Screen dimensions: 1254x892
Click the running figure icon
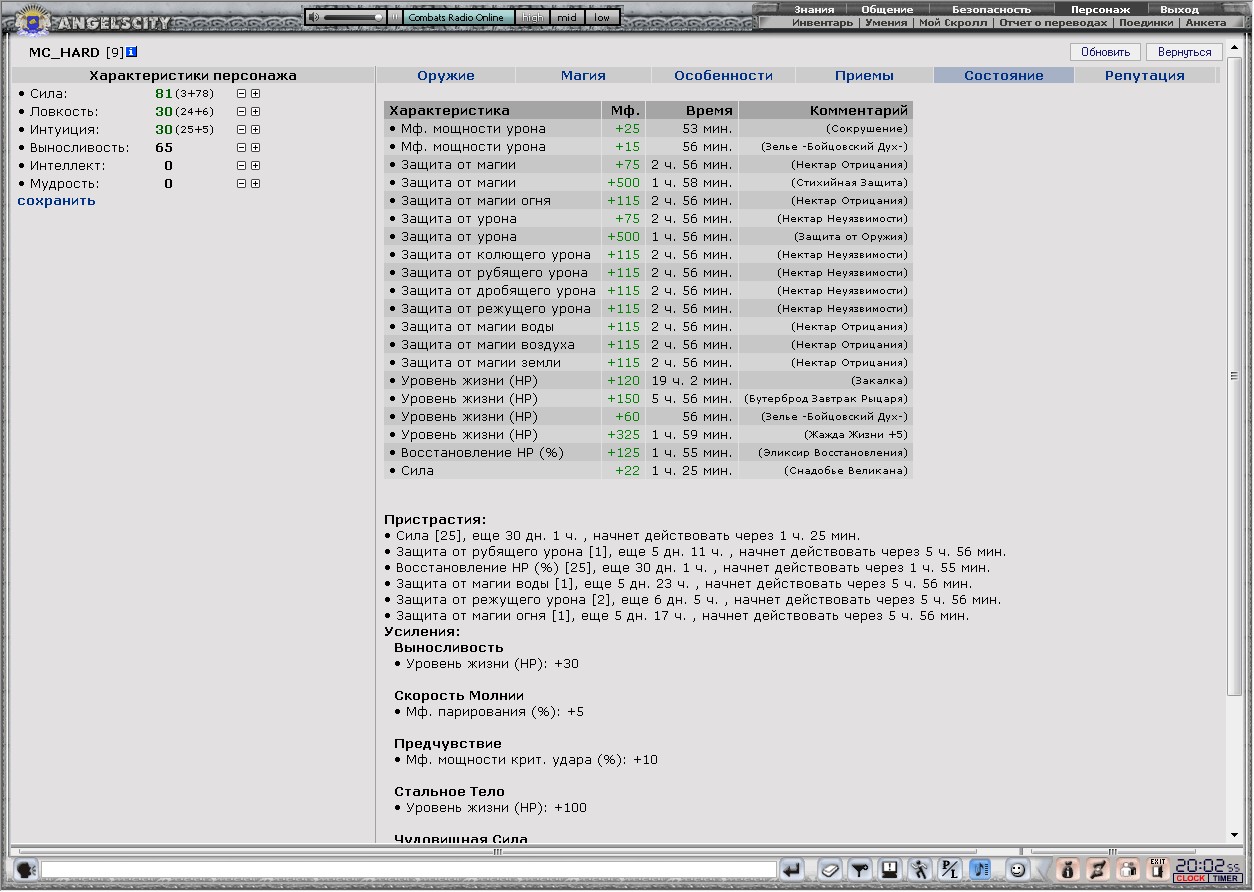[x=920, y=869]
